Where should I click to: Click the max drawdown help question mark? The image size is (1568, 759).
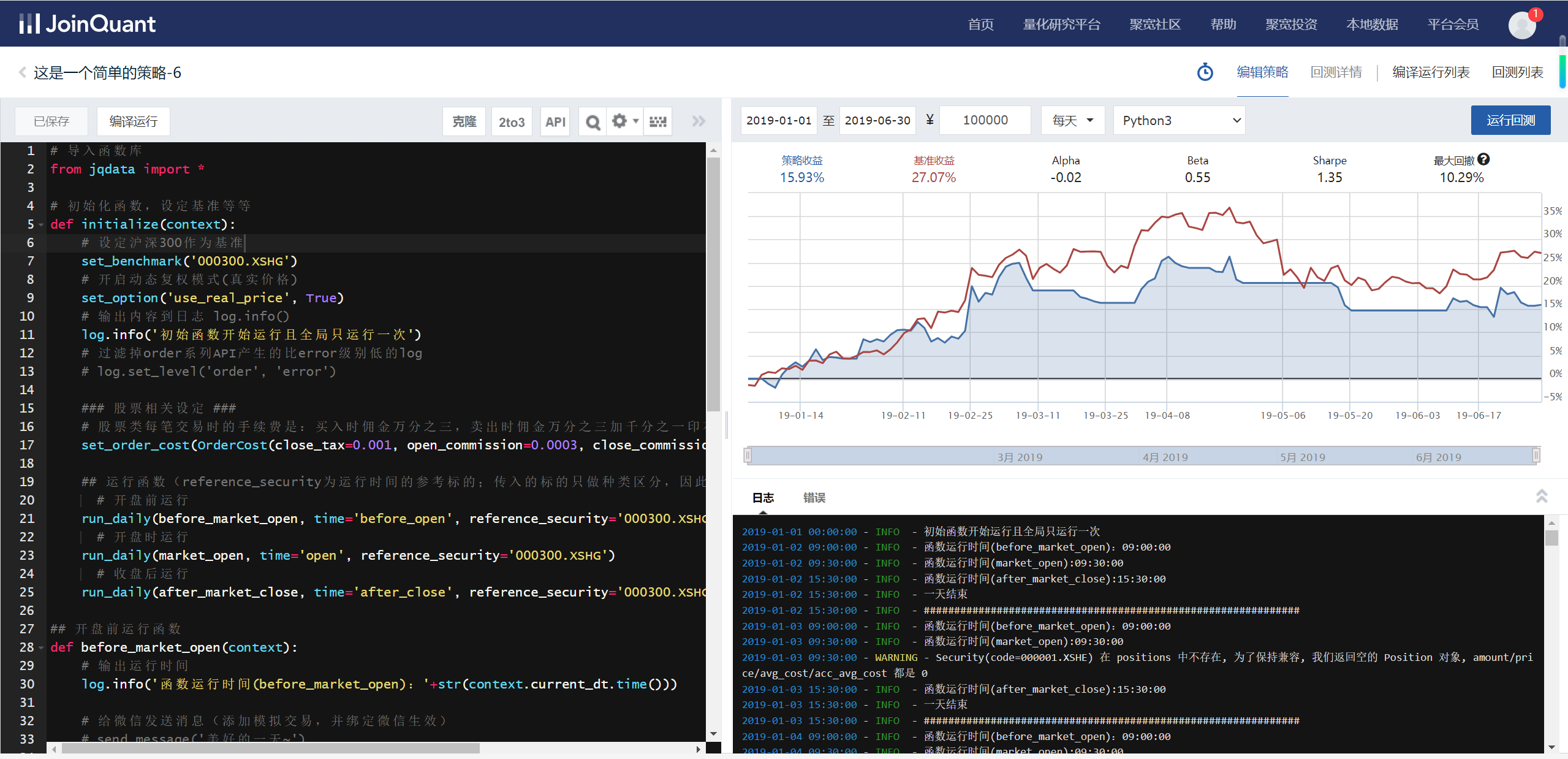(1483, 159)
